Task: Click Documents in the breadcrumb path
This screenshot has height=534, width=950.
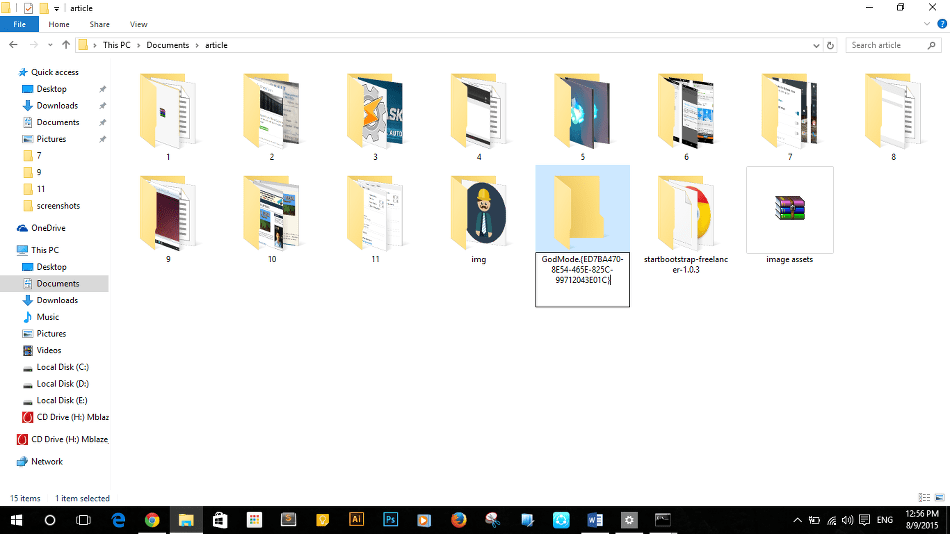Action: (x=168, y=45)
